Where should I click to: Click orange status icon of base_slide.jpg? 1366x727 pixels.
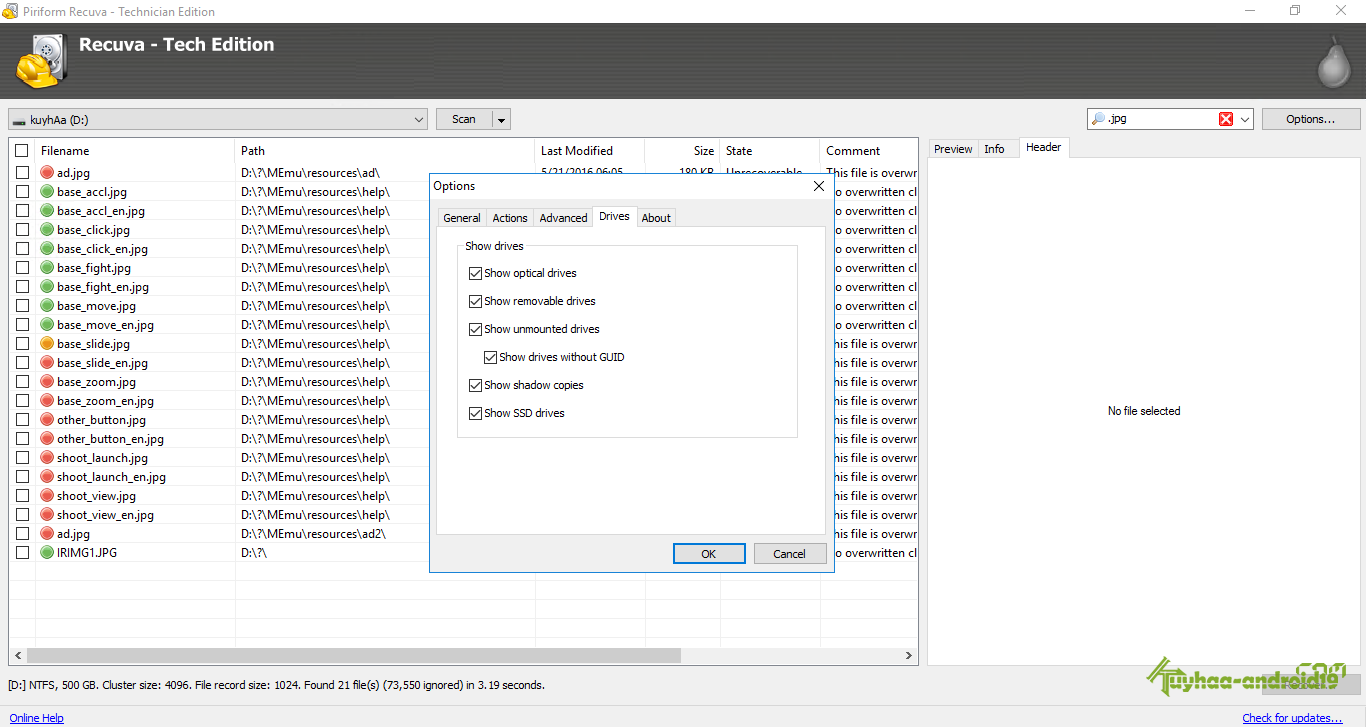(47, 344)
